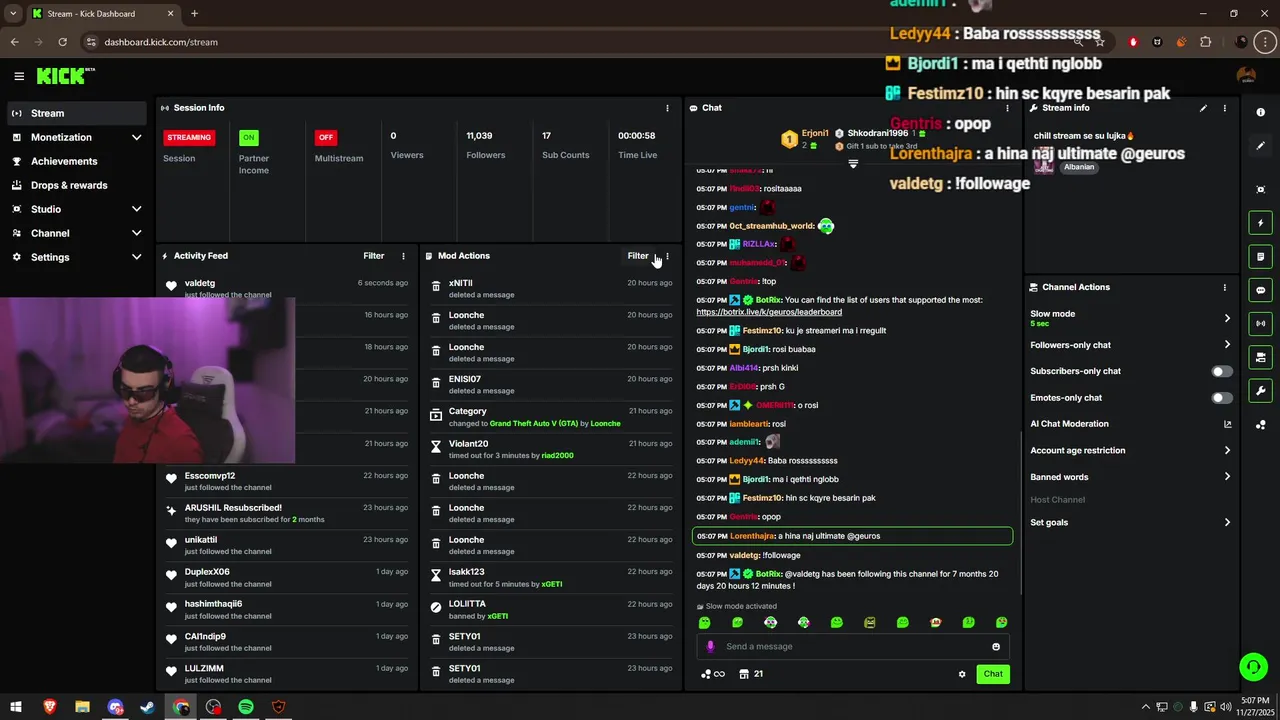Click the browser address bar dashboard.kick.com/stream

[x=580, y=42]
